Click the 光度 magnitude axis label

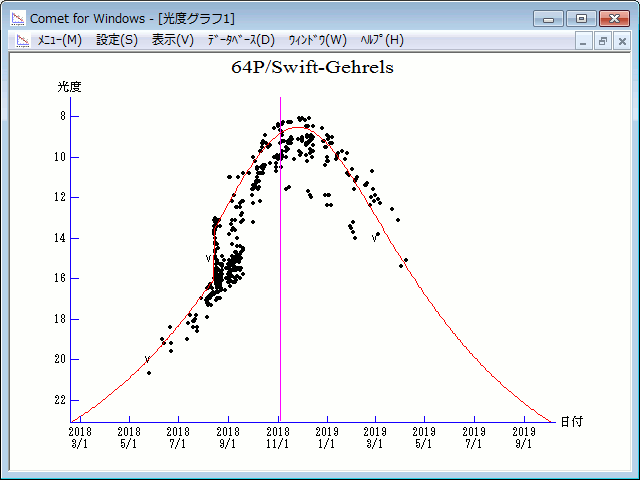point(69,87)
